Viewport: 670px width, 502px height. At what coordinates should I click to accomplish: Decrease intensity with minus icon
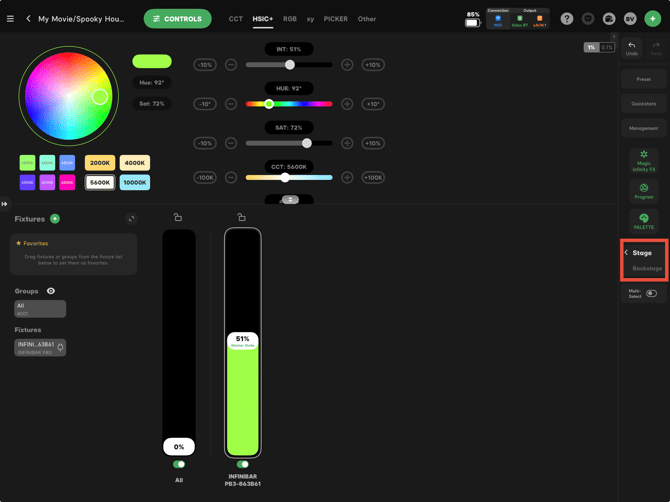pos(231,65)
